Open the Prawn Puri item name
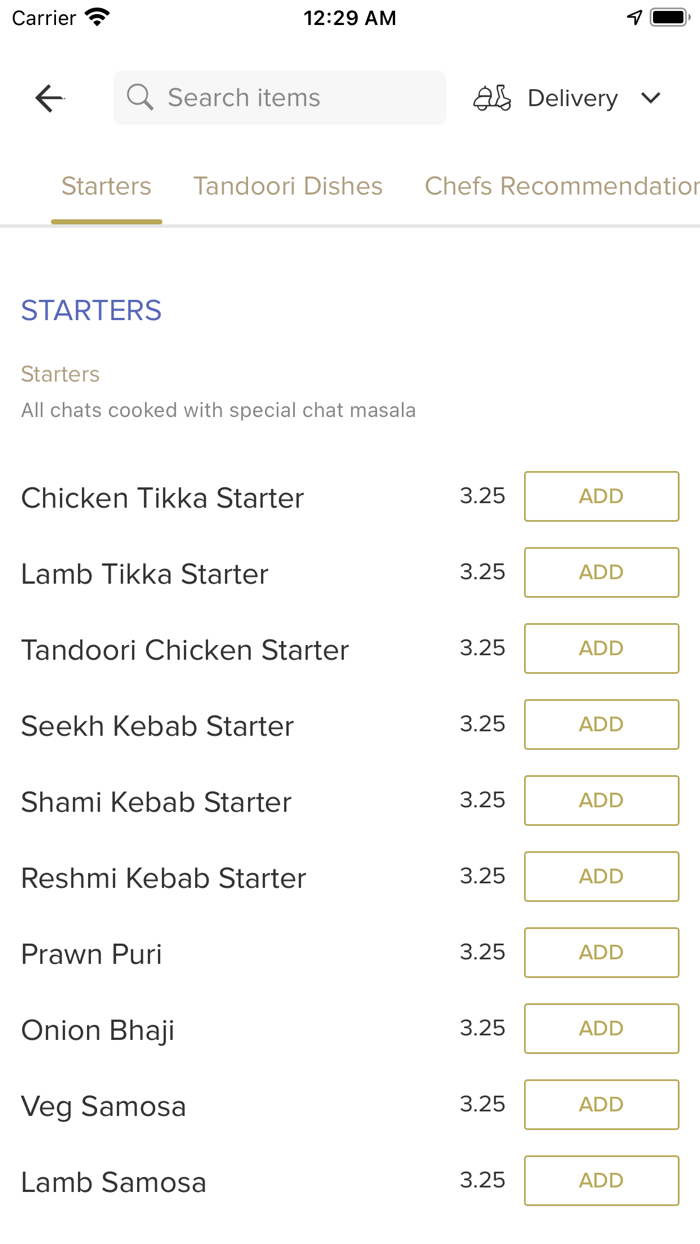 pyautogui.click(x=92, y=954)
